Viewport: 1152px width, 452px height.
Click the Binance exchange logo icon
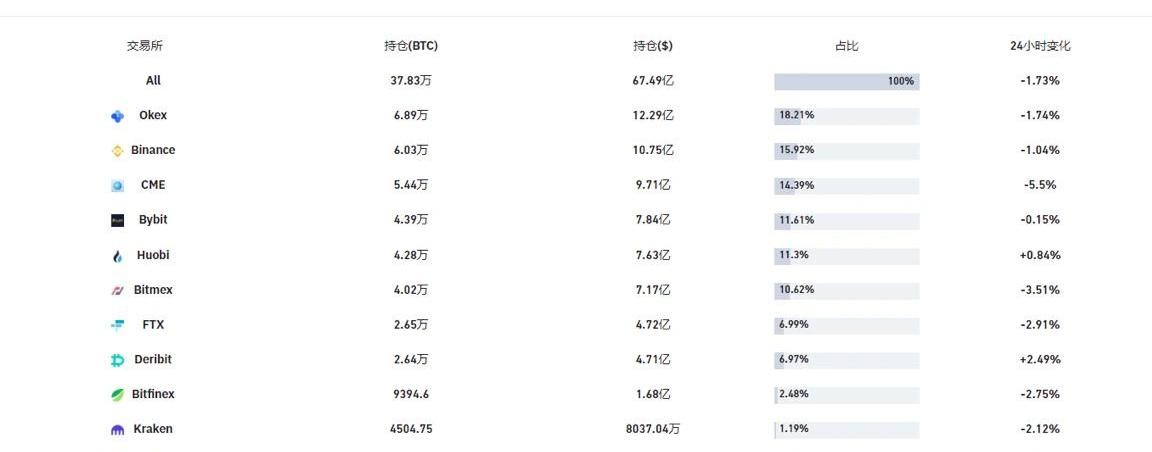[117, 151]
